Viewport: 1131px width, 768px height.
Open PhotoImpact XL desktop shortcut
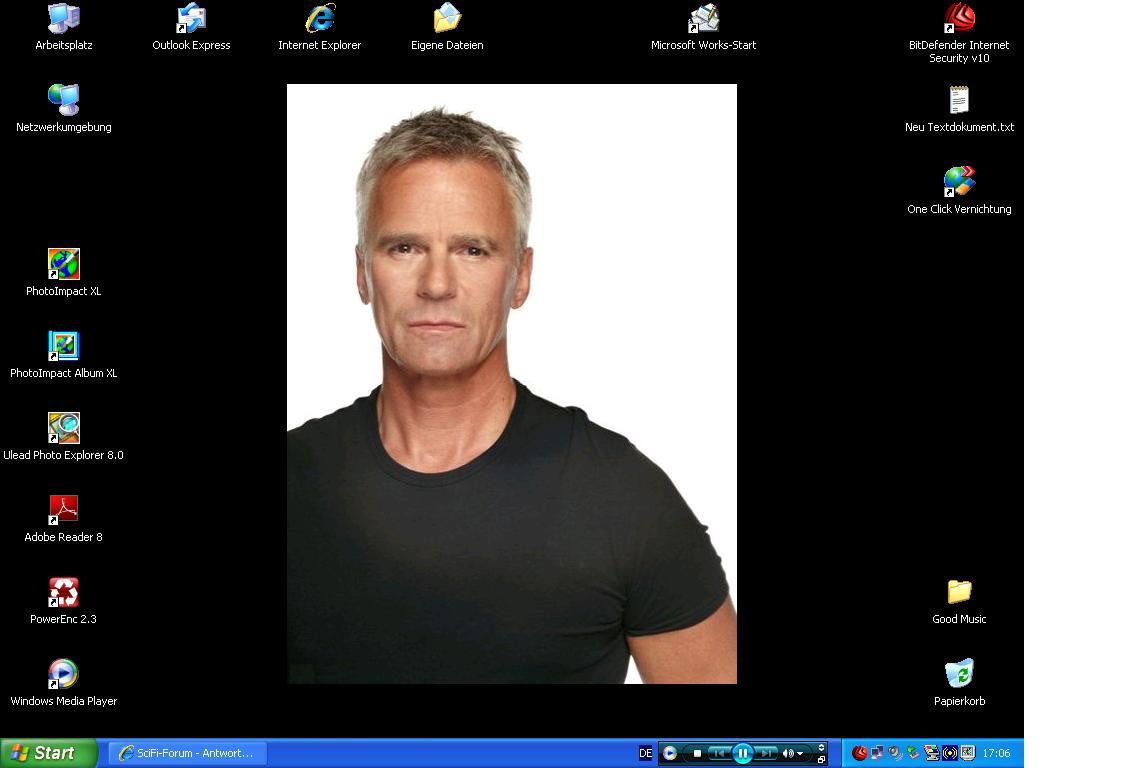(63, 264)
